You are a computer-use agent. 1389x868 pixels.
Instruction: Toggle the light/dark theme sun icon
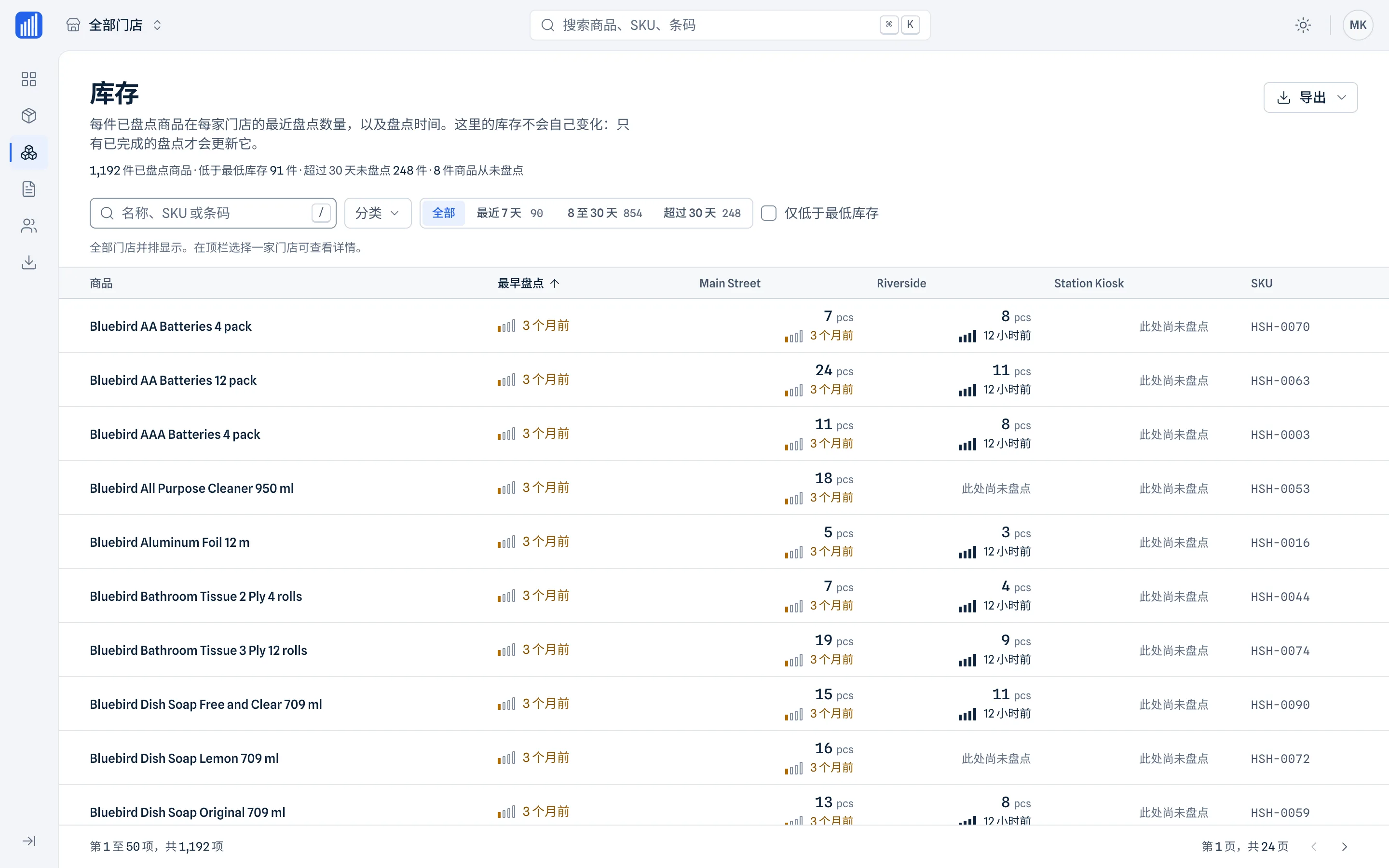tap(1303, 25)
